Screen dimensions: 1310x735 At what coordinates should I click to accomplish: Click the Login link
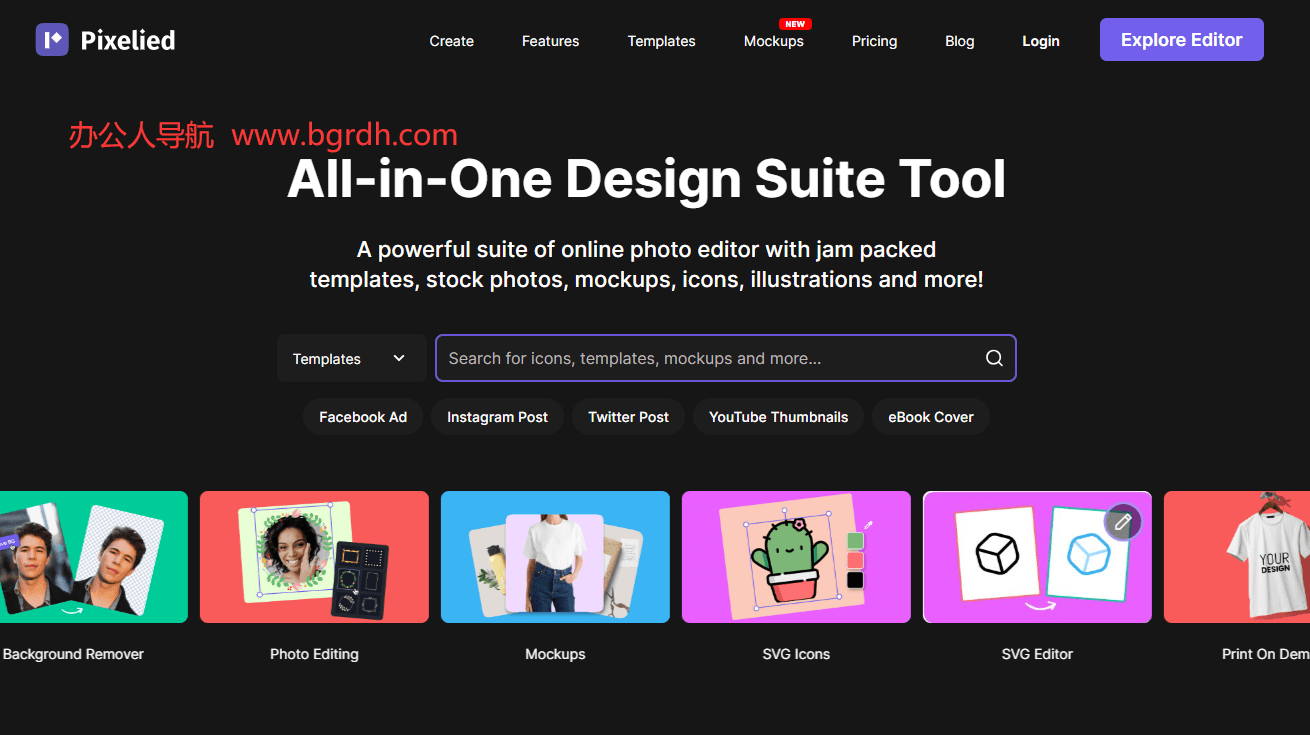(1040, 41)
